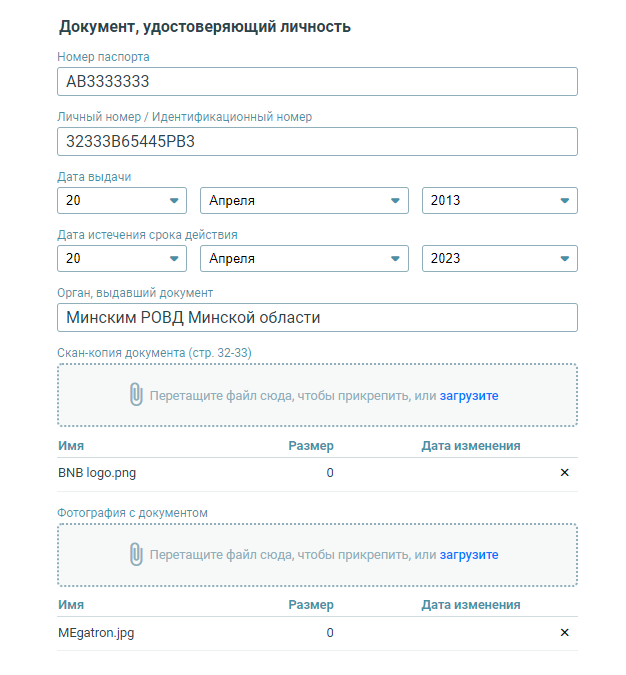Open issue date day dropdown
Screen dimensions: 626x675
[x=122, y=200]
